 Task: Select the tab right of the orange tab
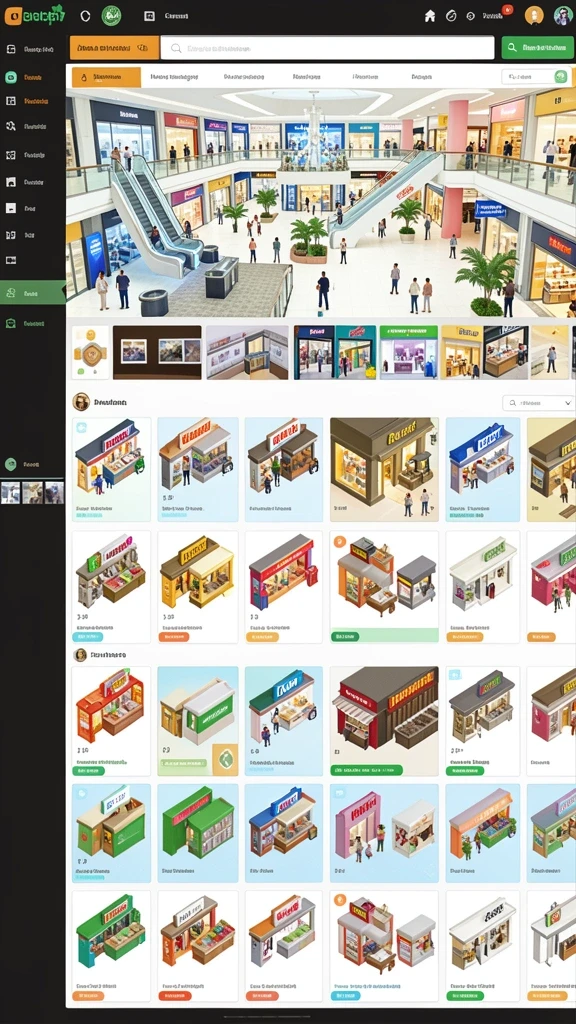pyautogui.click(x=174, y=77)
